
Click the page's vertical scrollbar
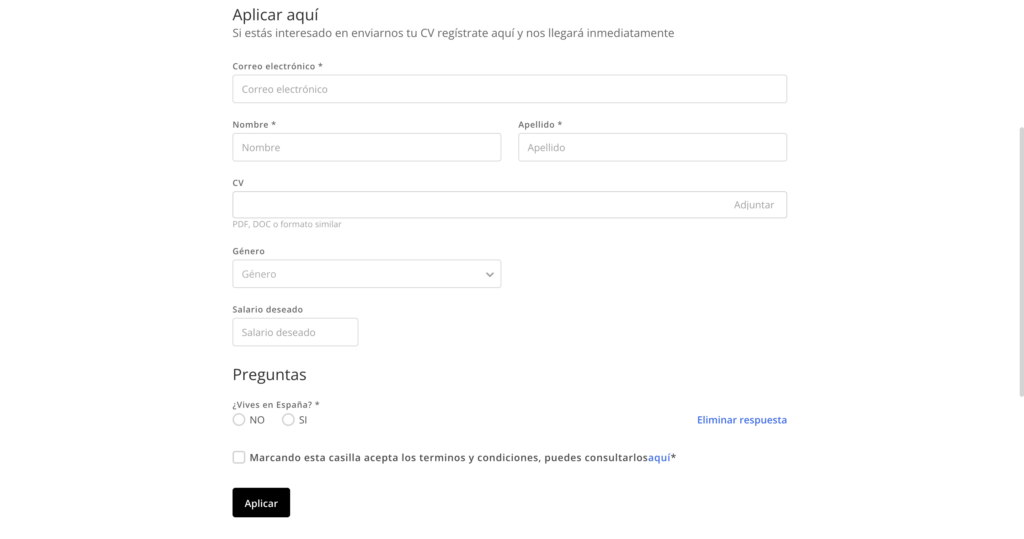1019,260
